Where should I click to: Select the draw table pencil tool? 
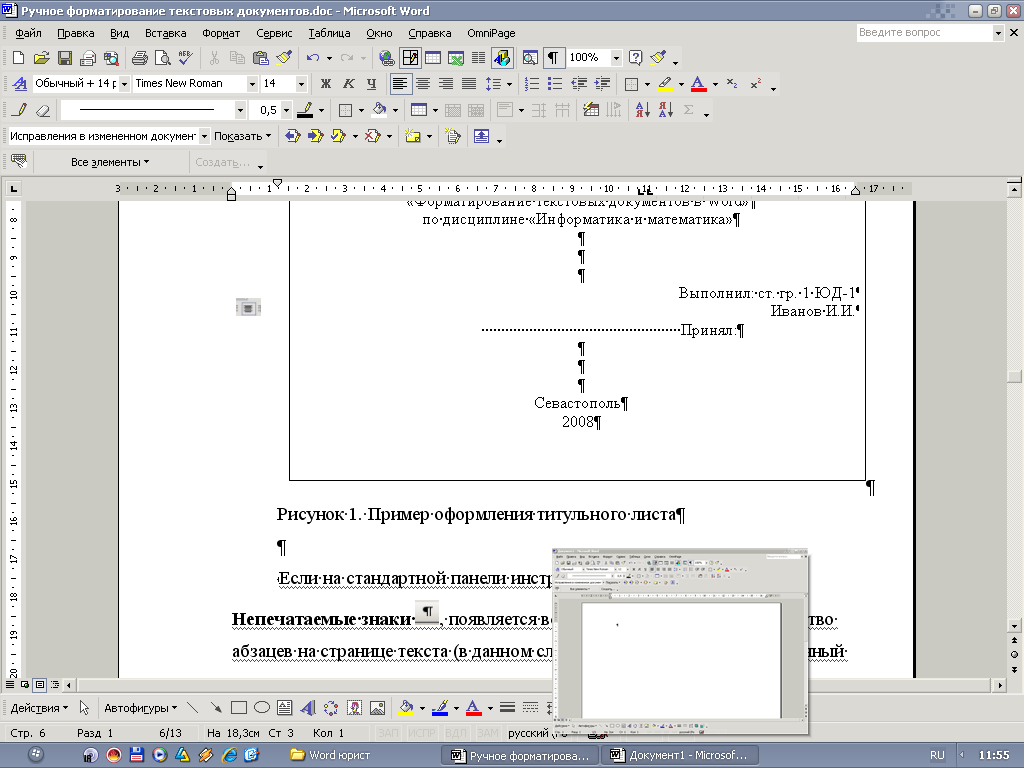point(20,110)
